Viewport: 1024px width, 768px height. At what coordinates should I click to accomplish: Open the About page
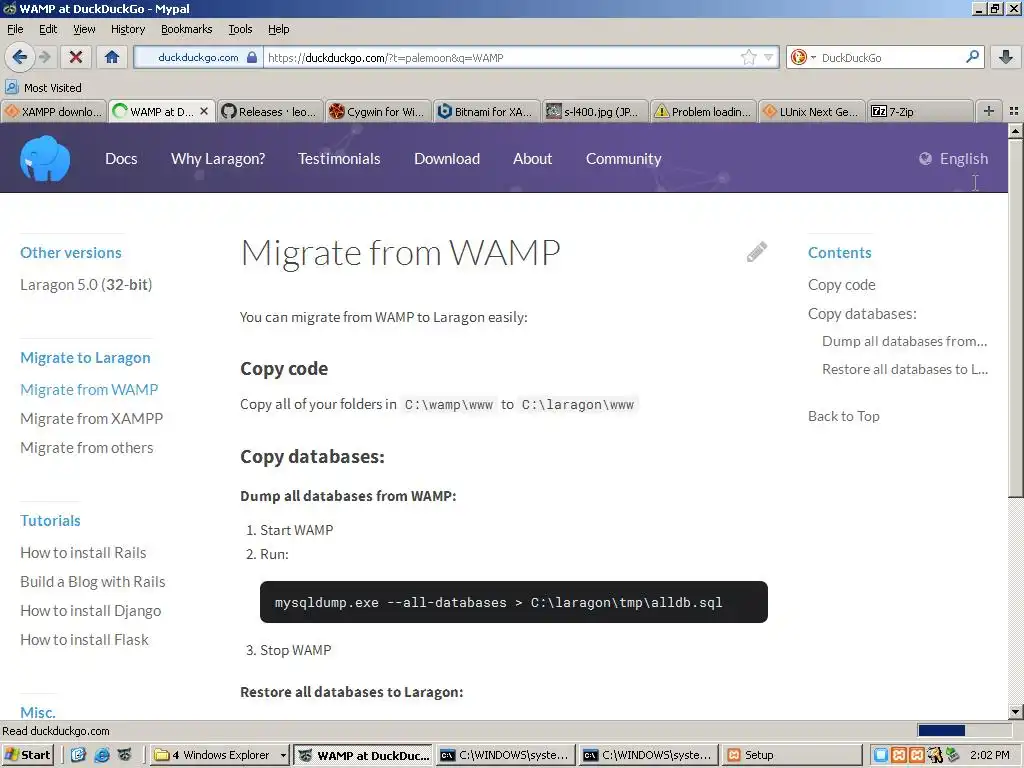[532, 159]
